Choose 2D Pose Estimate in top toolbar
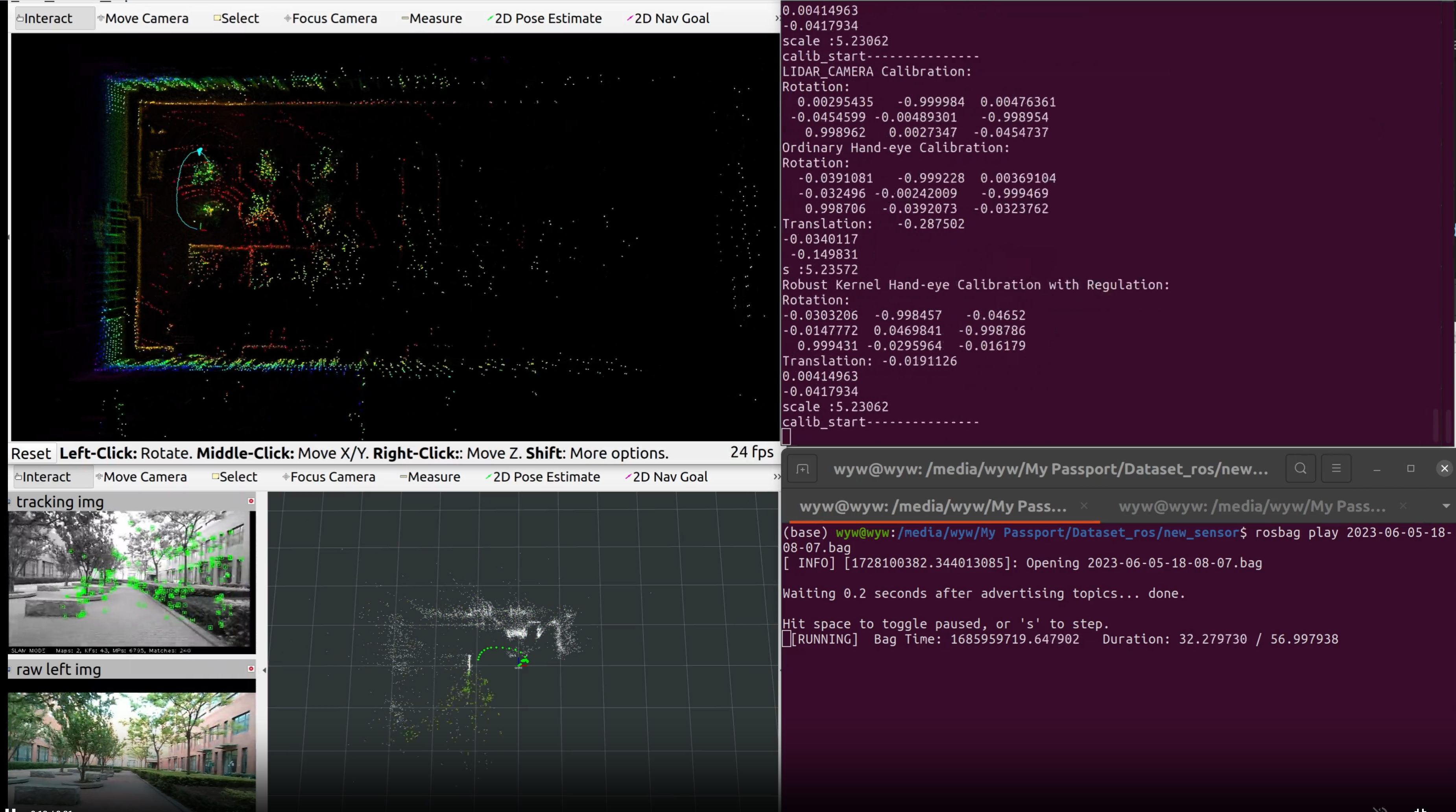 pos(544,18)
